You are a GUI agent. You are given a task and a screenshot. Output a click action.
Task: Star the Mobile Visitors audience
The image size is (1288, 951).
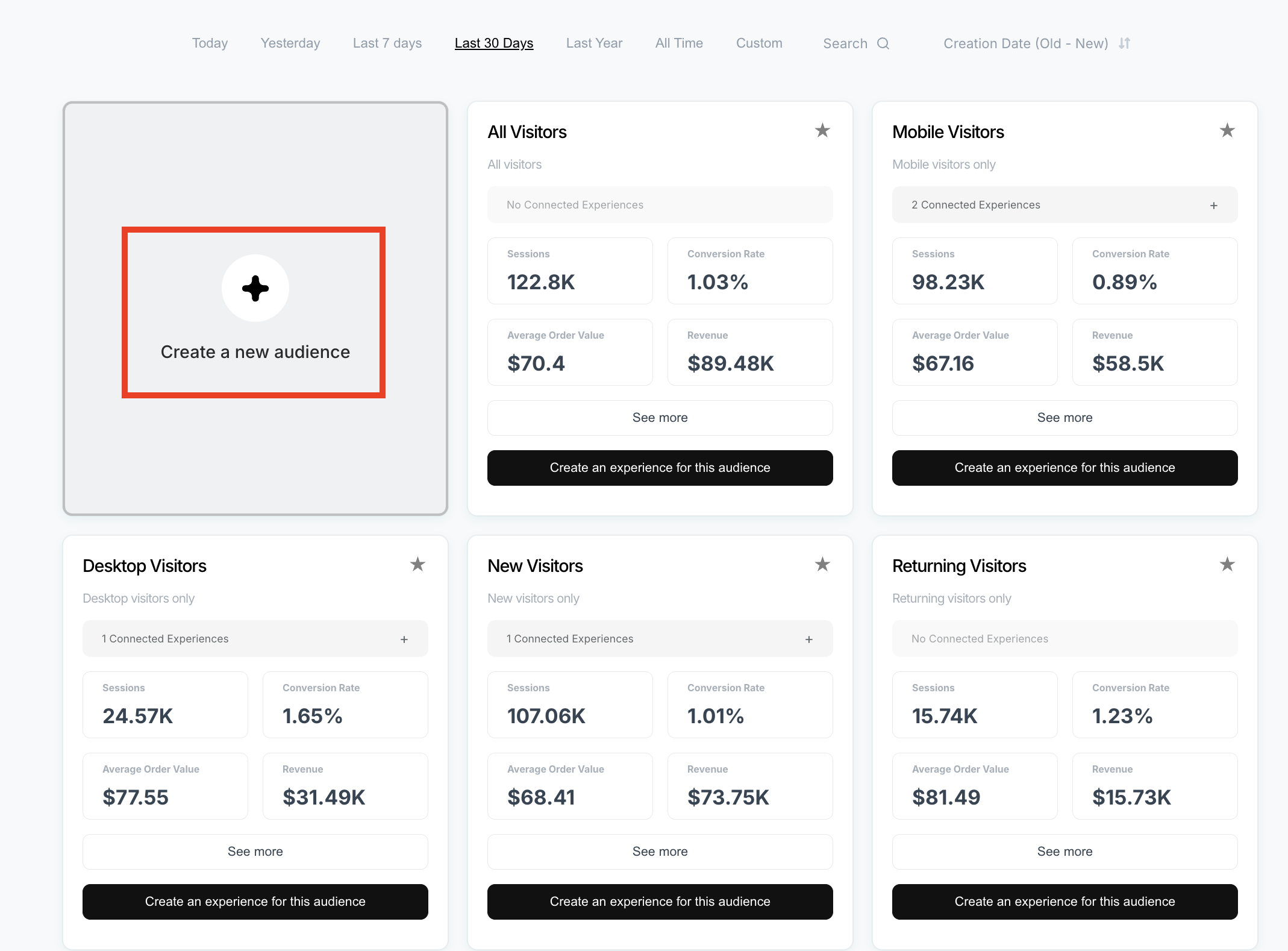(1227, 131)
